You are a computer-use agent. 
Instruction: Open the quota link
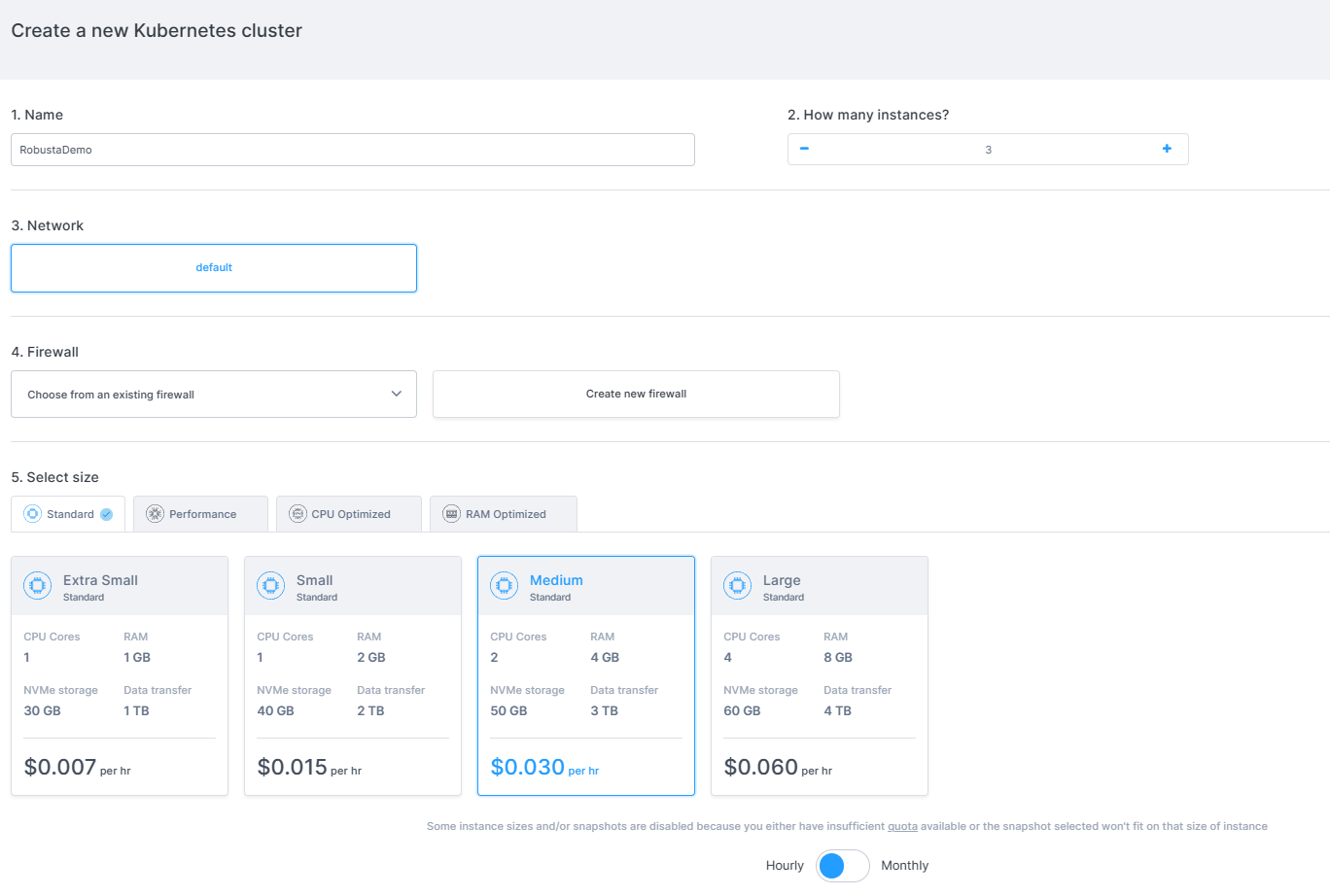[902, 827]
